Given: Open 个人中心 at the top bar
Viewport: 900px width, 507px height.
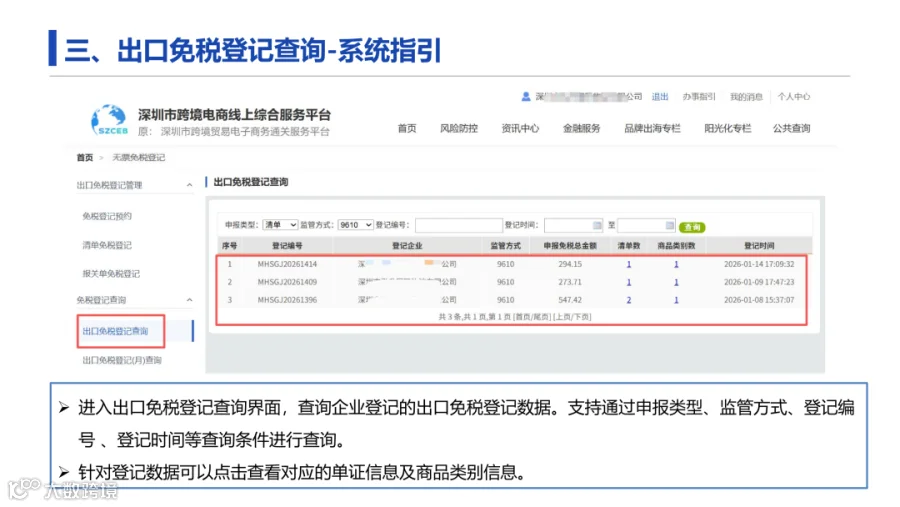Looking at the screenshot, I should coord(794,96).
